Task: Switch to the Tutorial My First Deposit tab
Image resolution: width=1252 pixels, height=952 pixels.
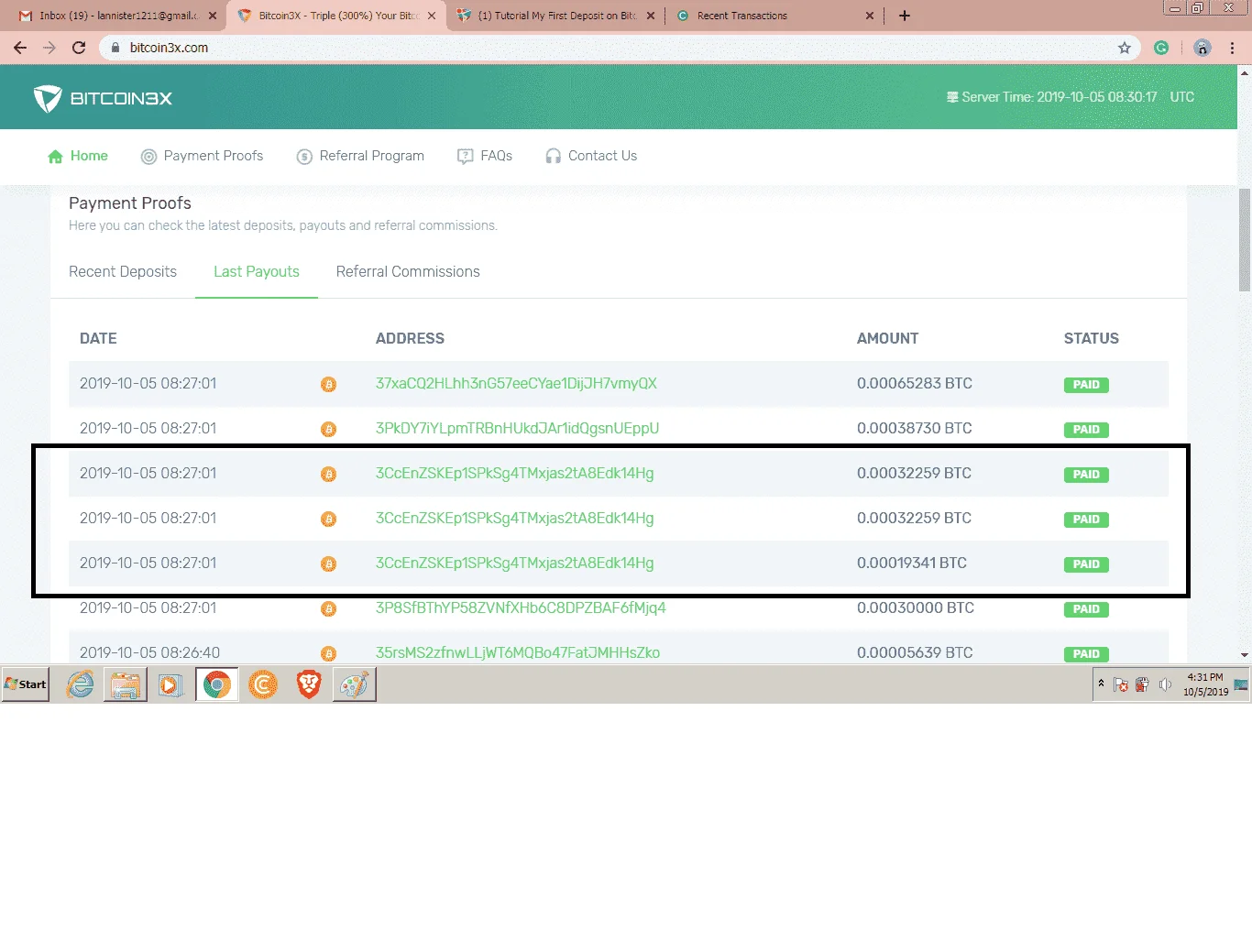Action: click(557, 16)
